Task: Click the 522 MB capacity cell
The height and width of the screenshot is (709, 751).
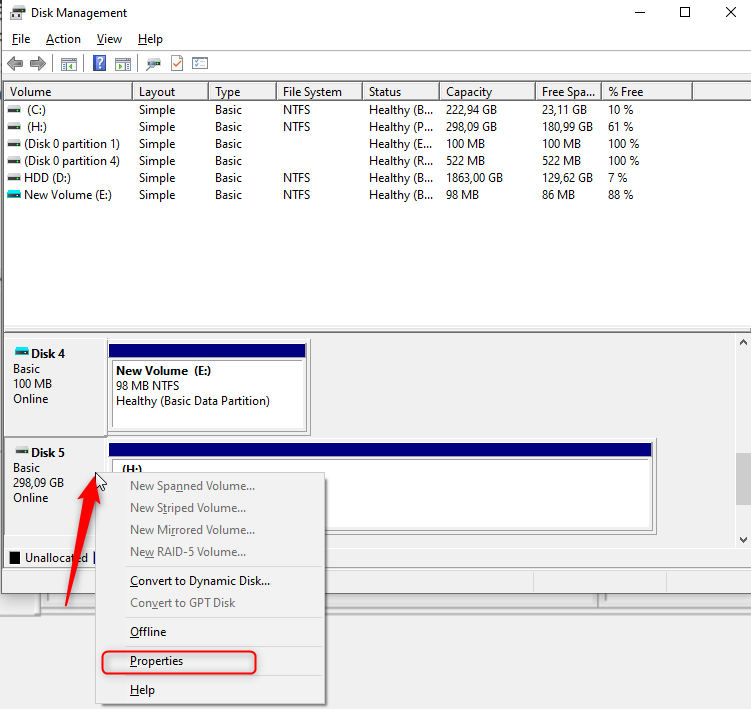Action: click(x=465, y=161)
